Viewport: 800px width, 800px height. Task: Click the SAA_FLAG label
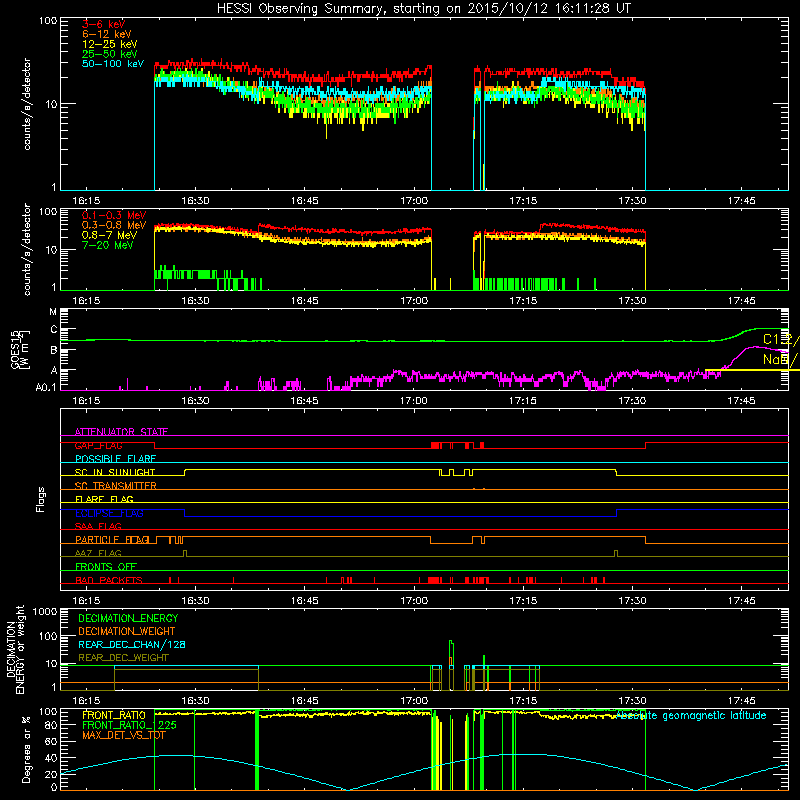tap(98, 526)
